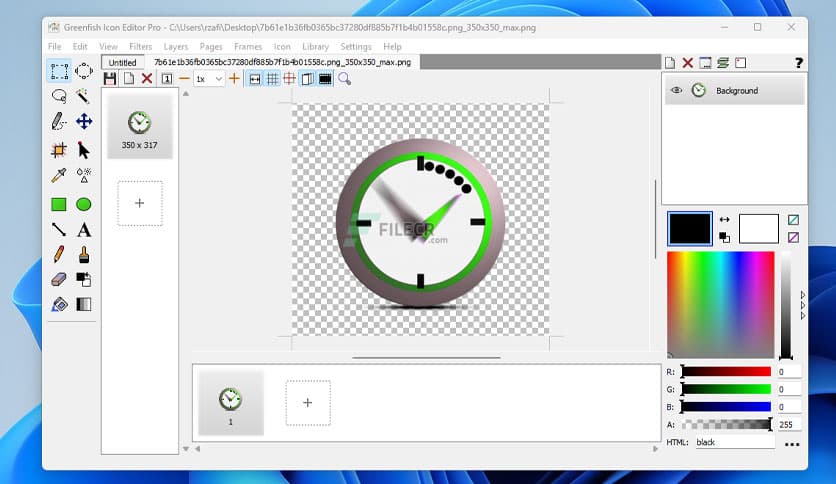Save the document with floppy icon
836x484 pixels.
pyautogui.click(x=110, y=79)
